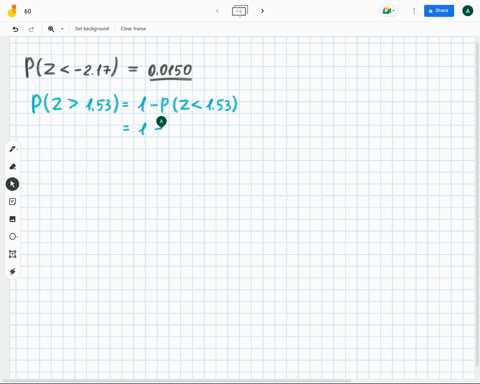Click Clear frame

(x=133, y=29)
